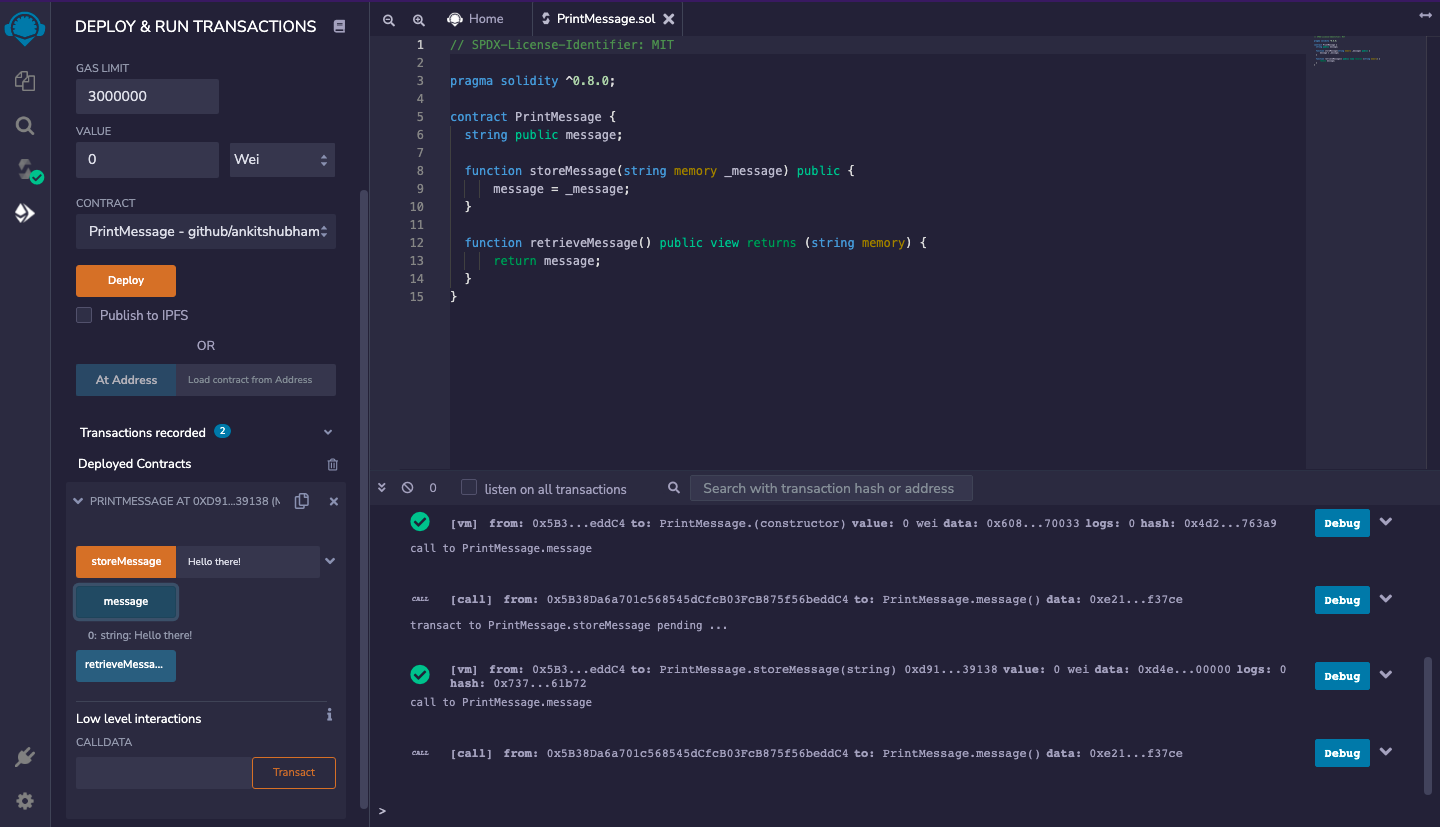The height and width of the screenshot is (827, 1440).
Task: Toggle the Publish to IPFS checkbox
Action: (84, 315)
